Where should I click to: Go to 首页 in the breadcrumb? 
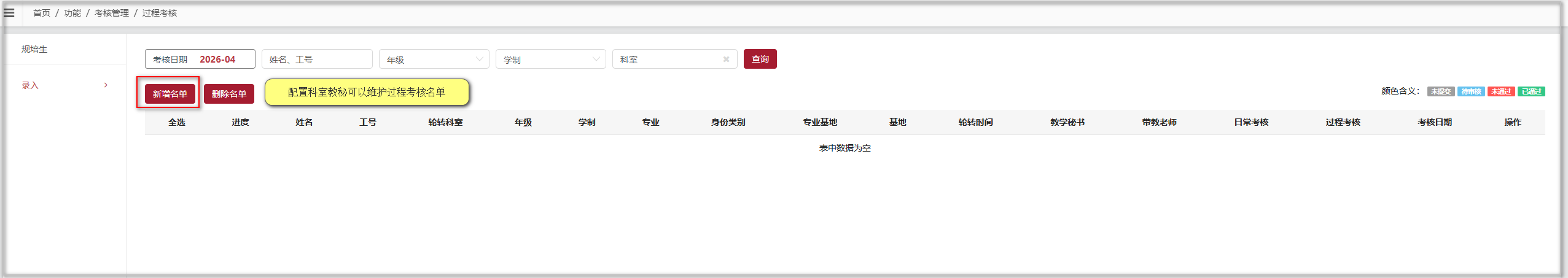[x=42, y=13]
